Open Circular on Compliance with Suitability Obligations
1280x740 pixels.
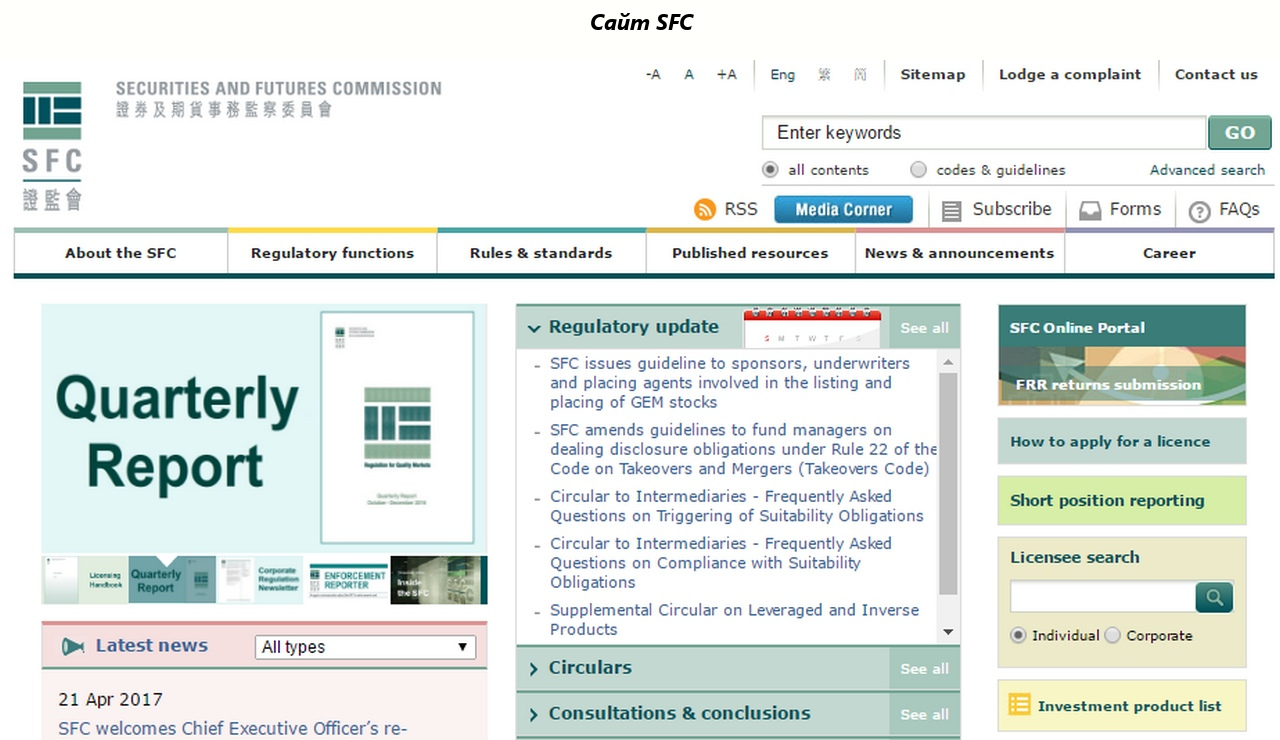pyautogui.click(x=720, y=563)
